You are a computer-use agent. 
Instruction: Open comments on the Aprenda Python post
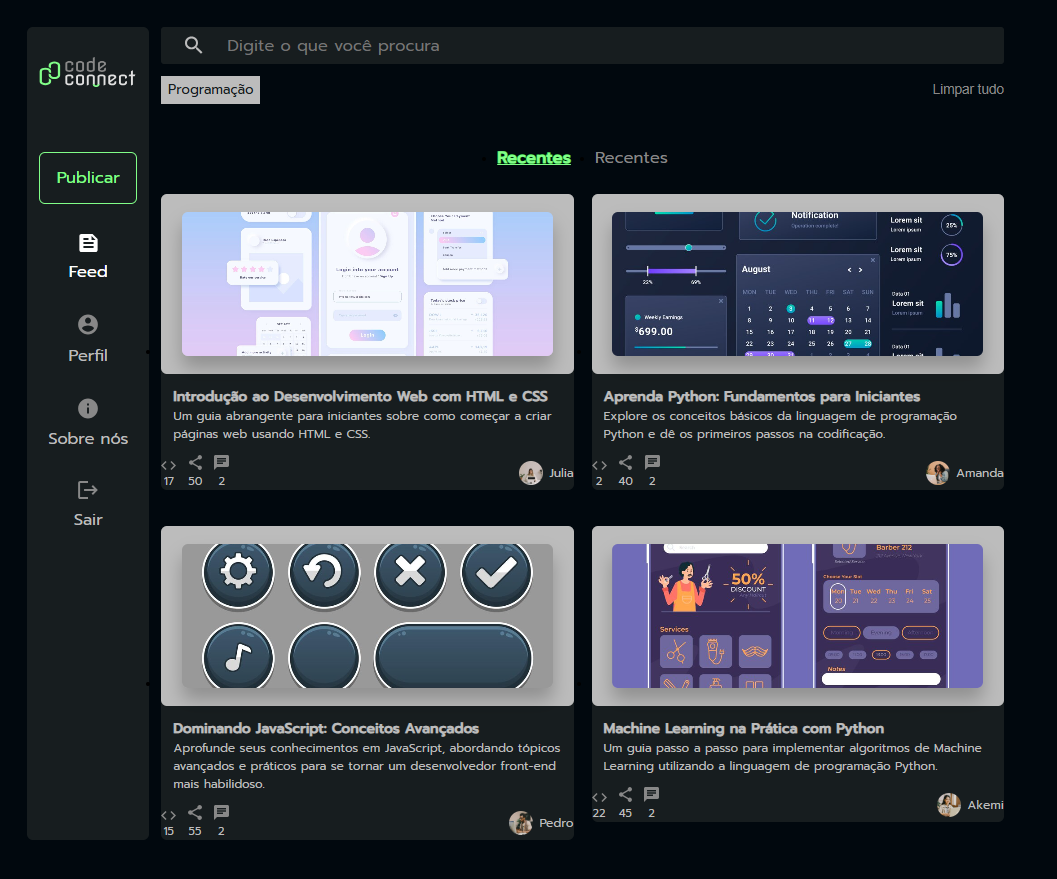(652, 463)
